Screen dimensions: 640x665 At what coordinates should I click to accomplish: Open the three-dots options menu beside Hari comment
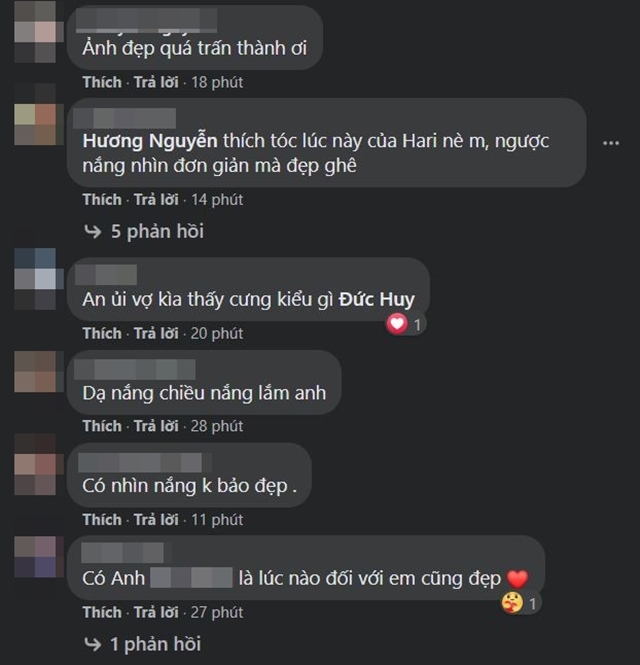pyautogui.click(x=611, y=143)
